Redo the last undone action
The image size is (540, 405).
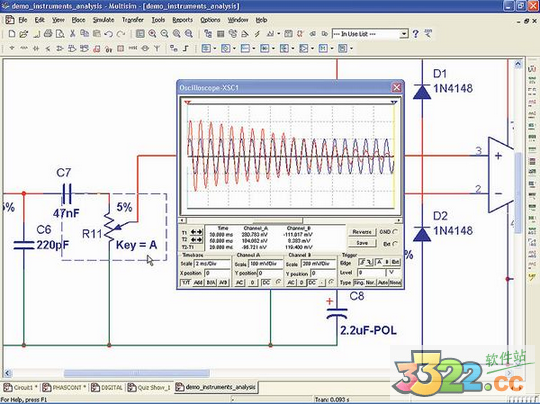coord(121,34)
